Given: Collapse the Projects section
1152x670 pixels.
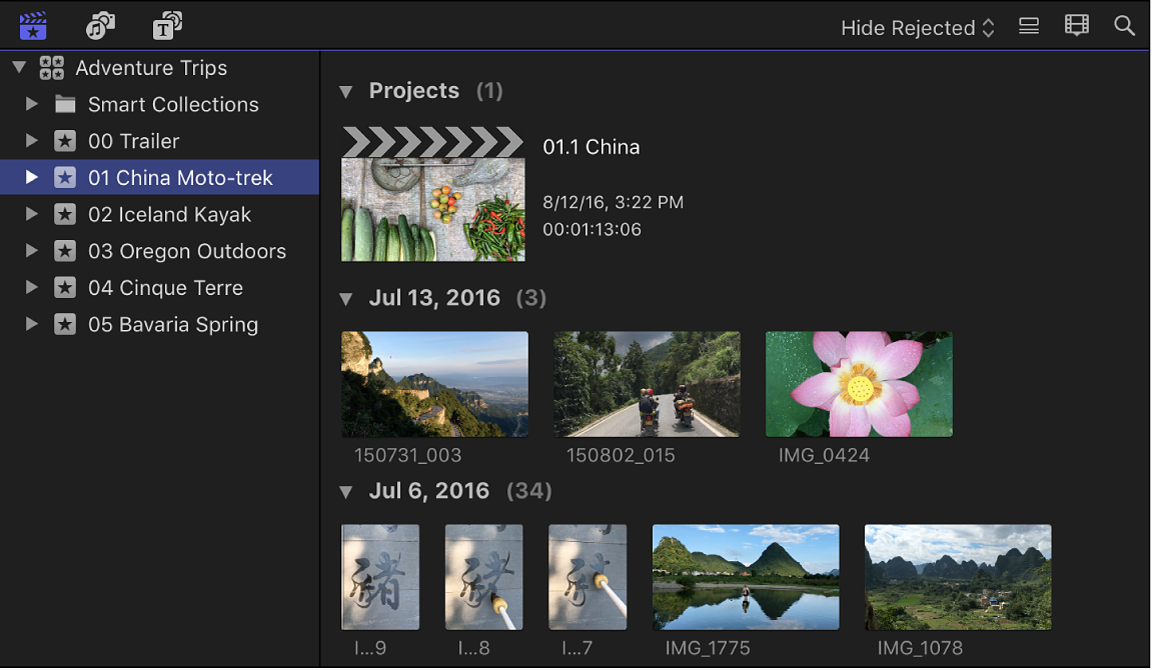Looking at the screenshot, I should 346,92.
